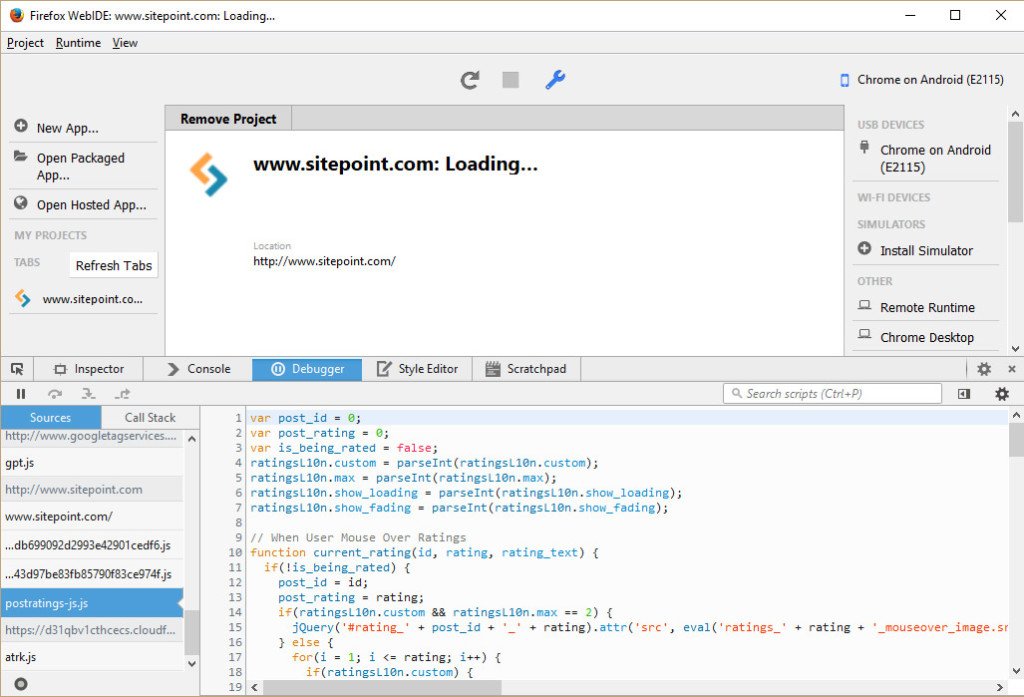
Task: Click Install Simulator link
Action: tap(926, 251)
